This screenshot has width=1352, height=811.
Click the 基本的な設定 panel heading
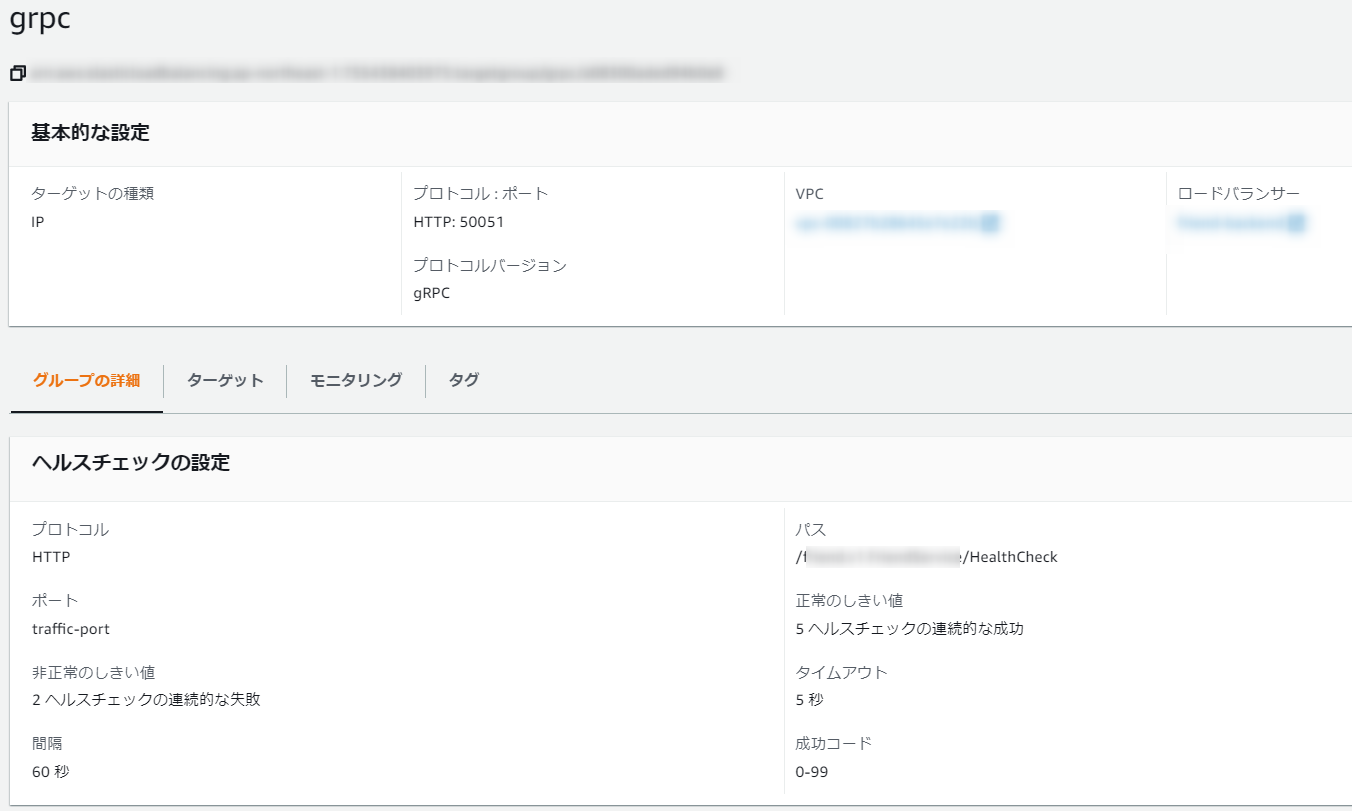tap(91, 131)
